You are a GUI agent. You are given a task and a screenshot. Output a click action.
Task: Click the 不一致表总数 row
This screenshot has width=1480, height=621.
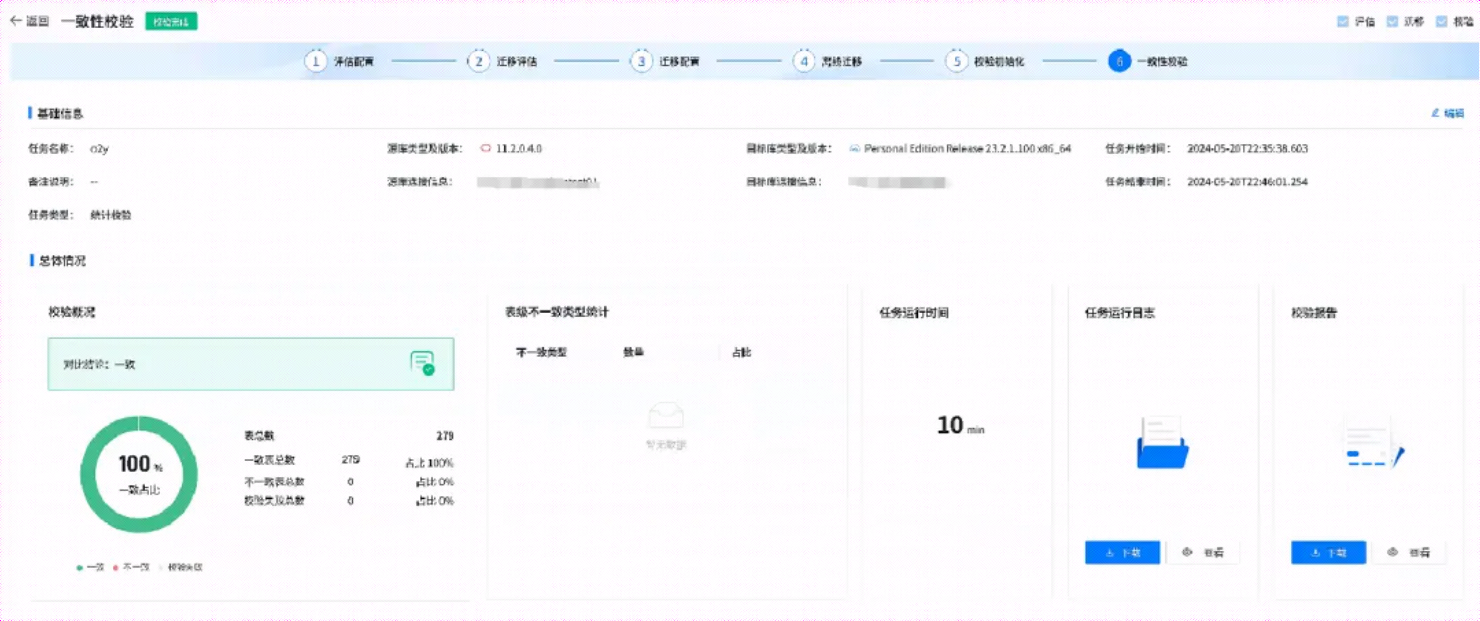(x=348, y=481)
